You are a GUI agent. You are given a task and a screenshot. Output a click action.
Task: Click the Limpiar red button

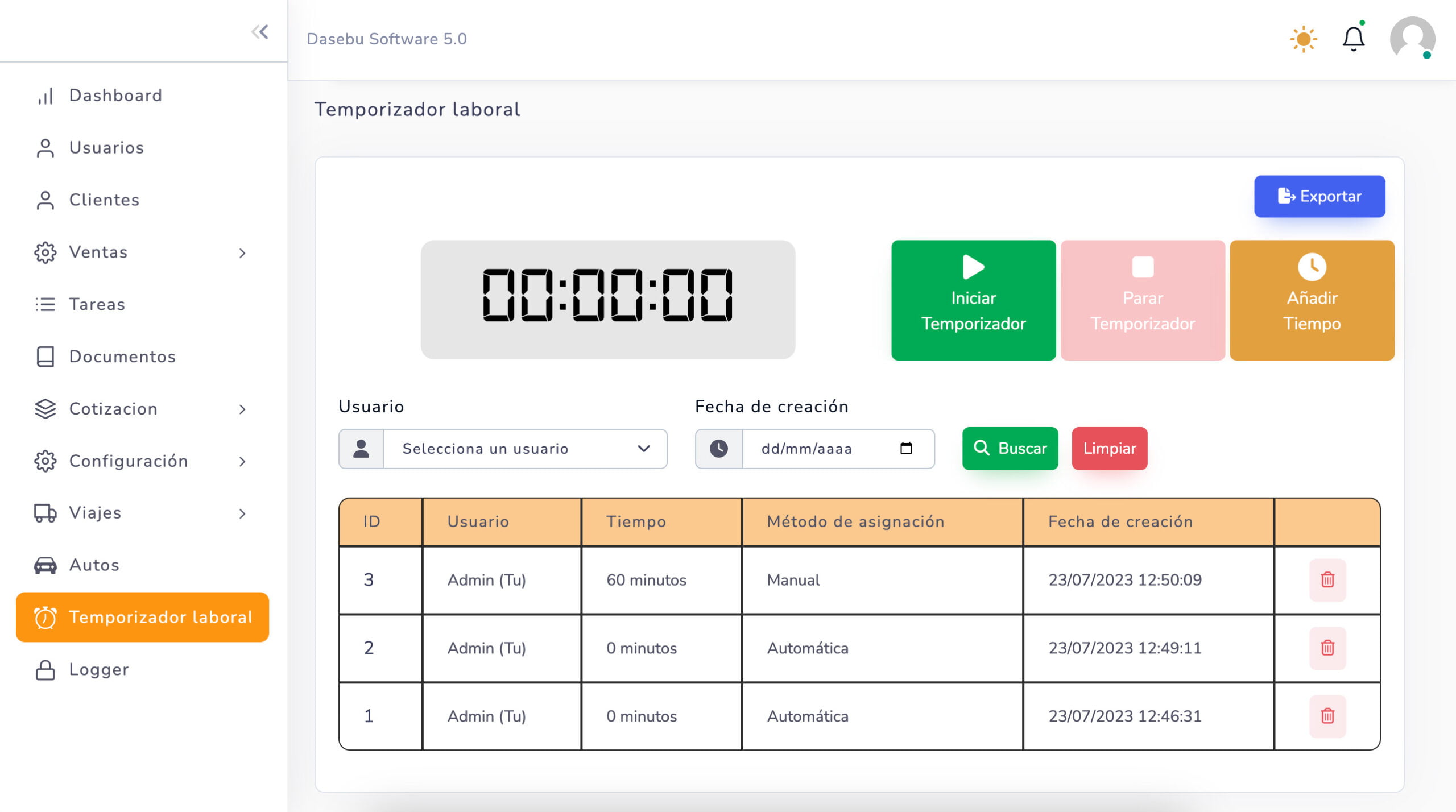click(x=1110, y=447)
